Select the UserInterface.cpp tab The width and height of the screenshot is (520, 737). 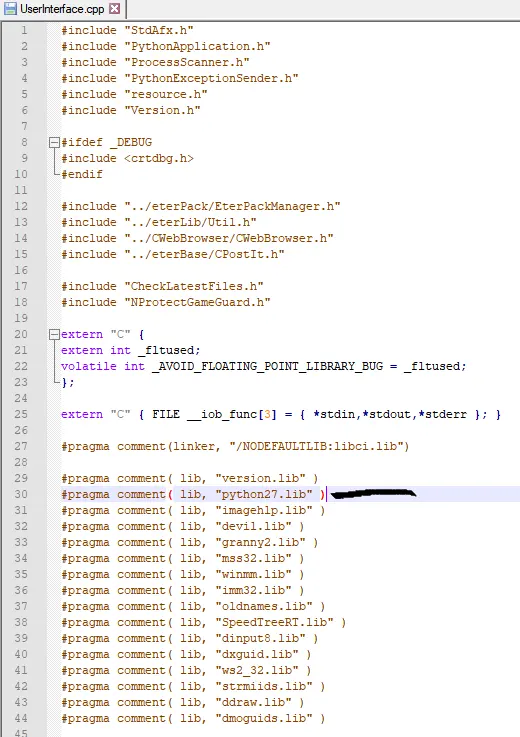63,8
